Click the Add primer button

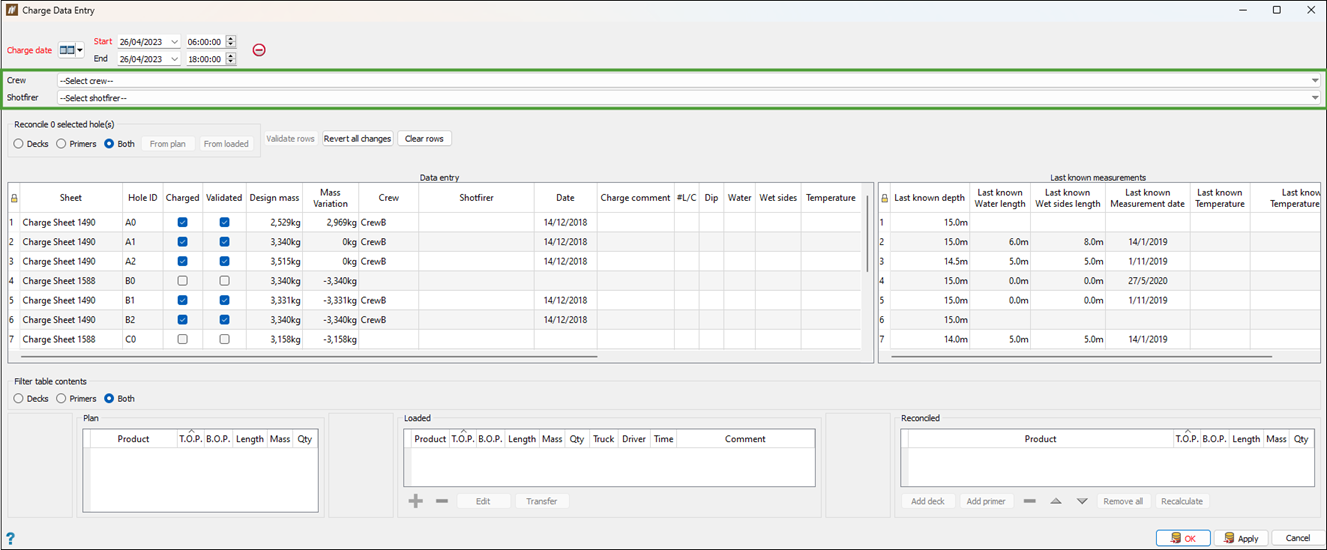(x=986, y=501)
